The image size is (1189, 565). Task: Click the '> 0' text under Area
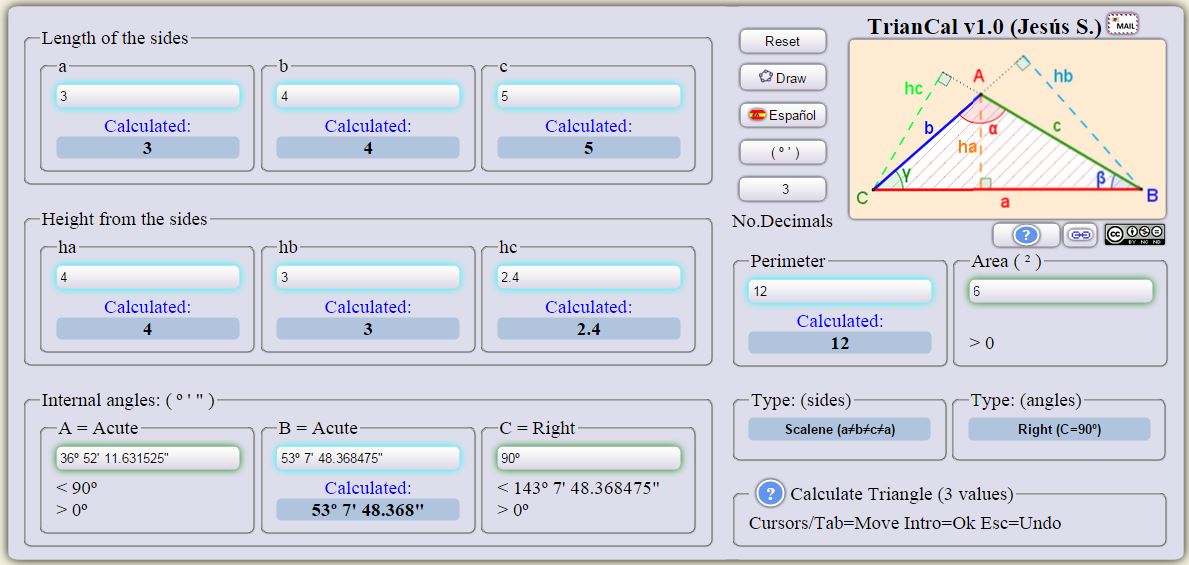981,344
